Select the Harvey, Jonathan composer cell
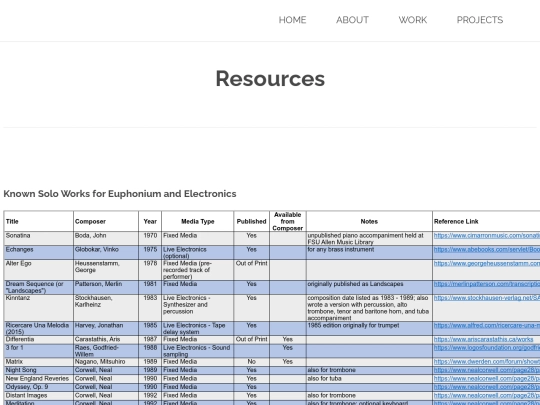The image size is (540, 405). (106, 329)
